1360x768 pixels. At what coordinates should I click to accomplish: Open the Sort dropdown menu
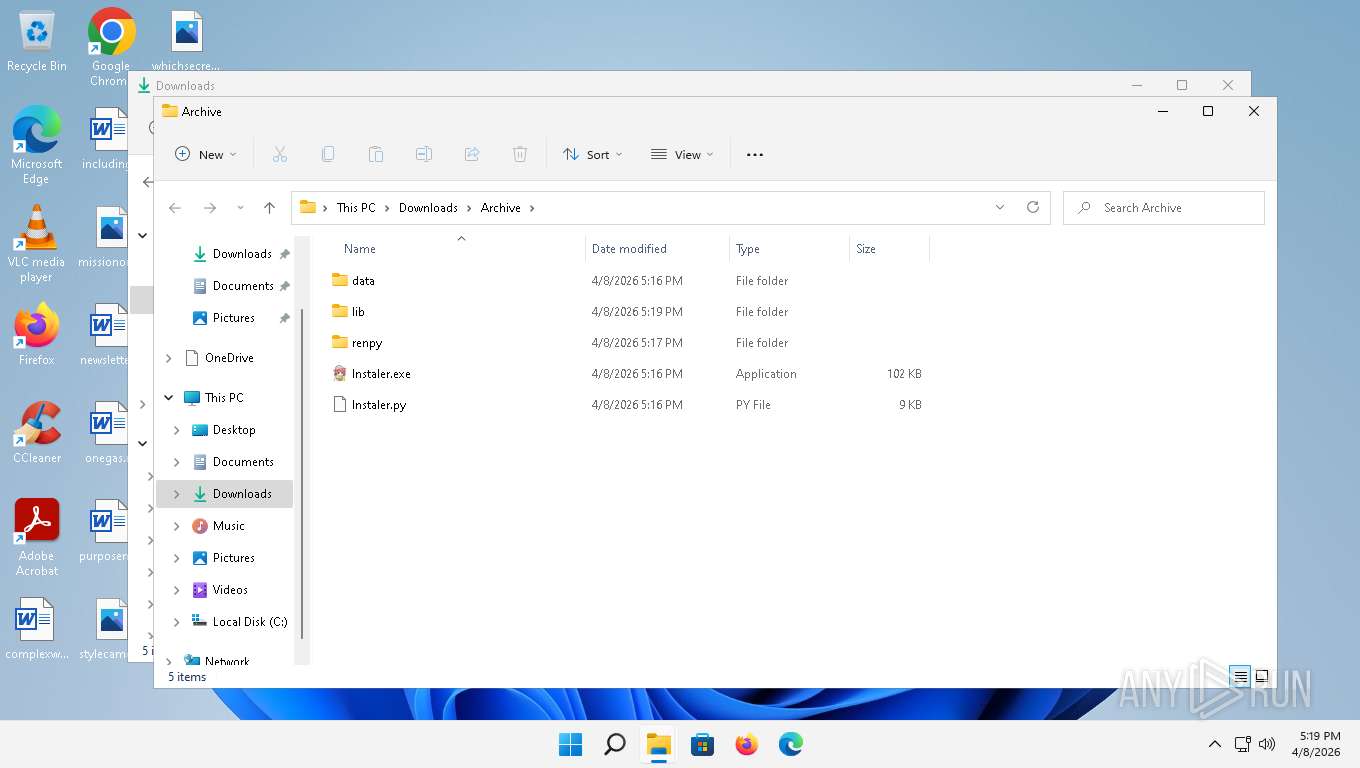592,154
